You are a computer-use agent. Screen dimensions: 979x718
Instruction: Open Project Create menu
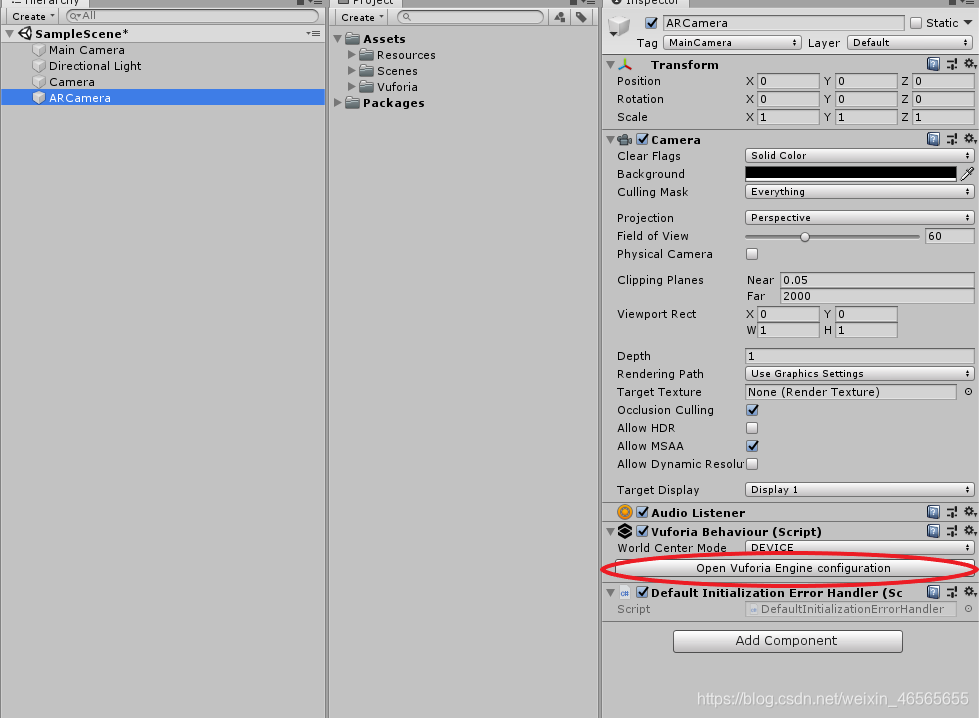click(x=362, y=17)
